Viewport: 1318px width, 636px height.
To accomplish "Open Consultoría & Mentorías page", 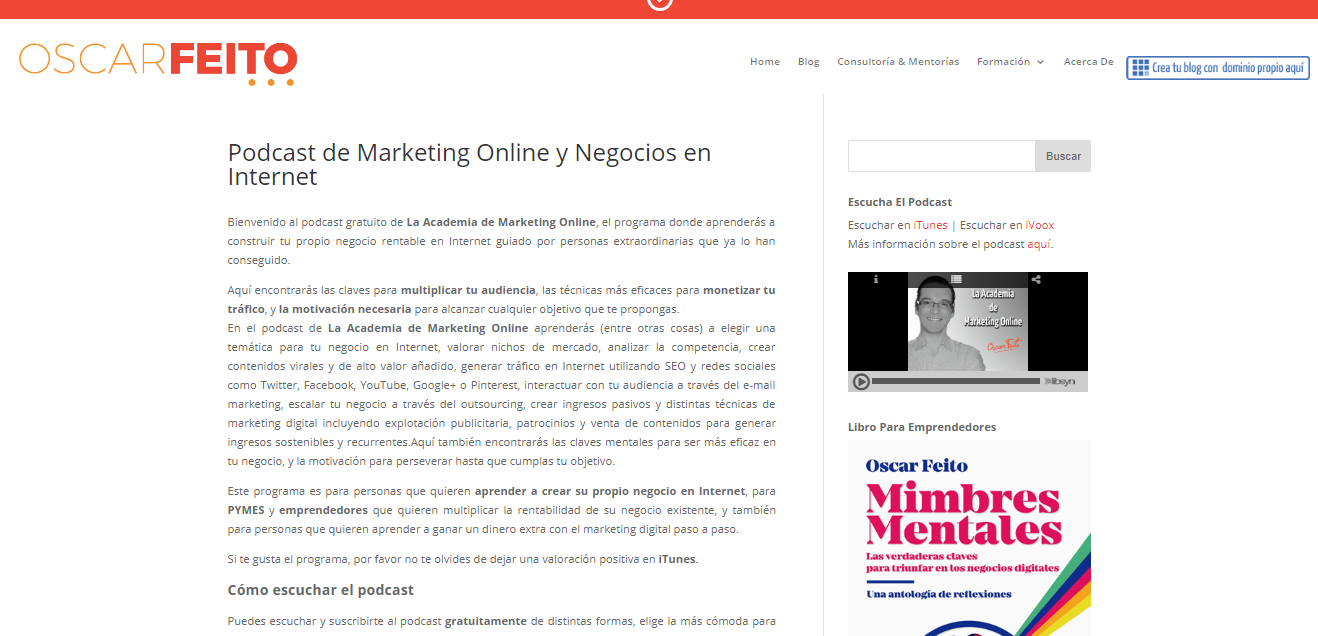I will click(x=898, y=62).
